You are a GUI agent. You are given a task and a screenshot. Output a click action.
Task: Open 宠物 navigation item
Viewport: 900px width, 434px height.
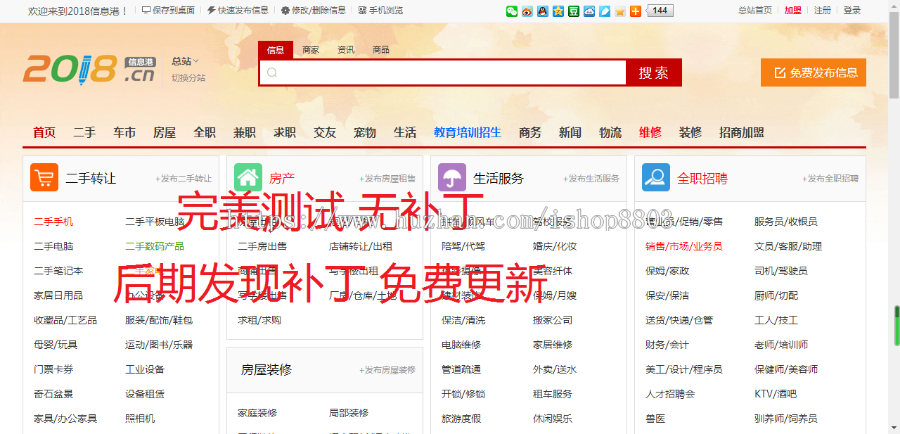click(x=365, y=133)
